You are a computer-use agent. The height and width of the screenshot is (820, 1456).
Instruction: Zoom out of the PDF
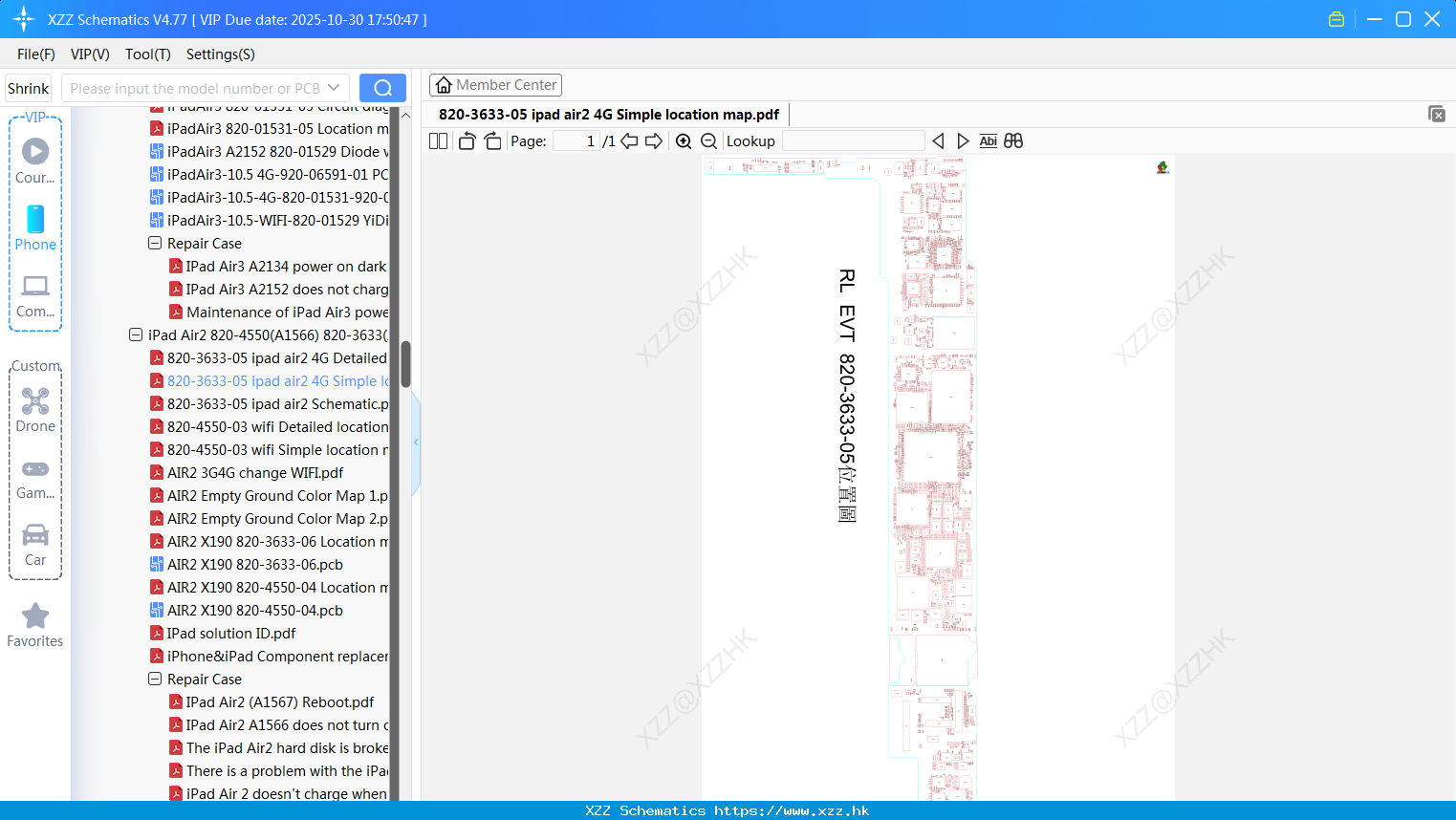(x=708, y=141)
